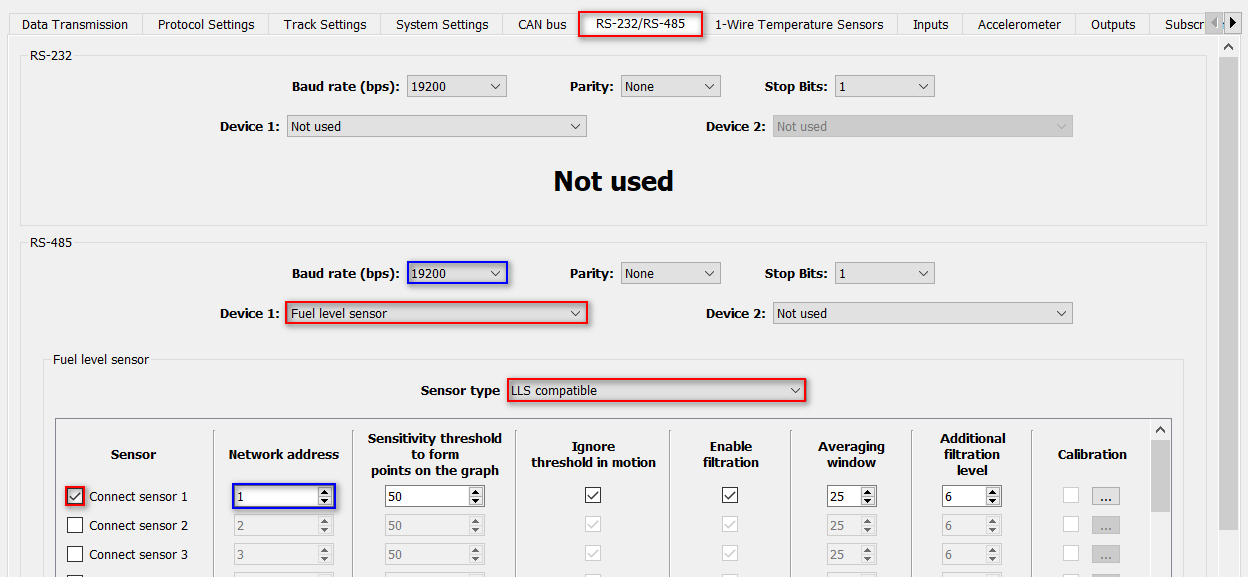Tick sensor 1 calibration checkbox

point(1071,495)
